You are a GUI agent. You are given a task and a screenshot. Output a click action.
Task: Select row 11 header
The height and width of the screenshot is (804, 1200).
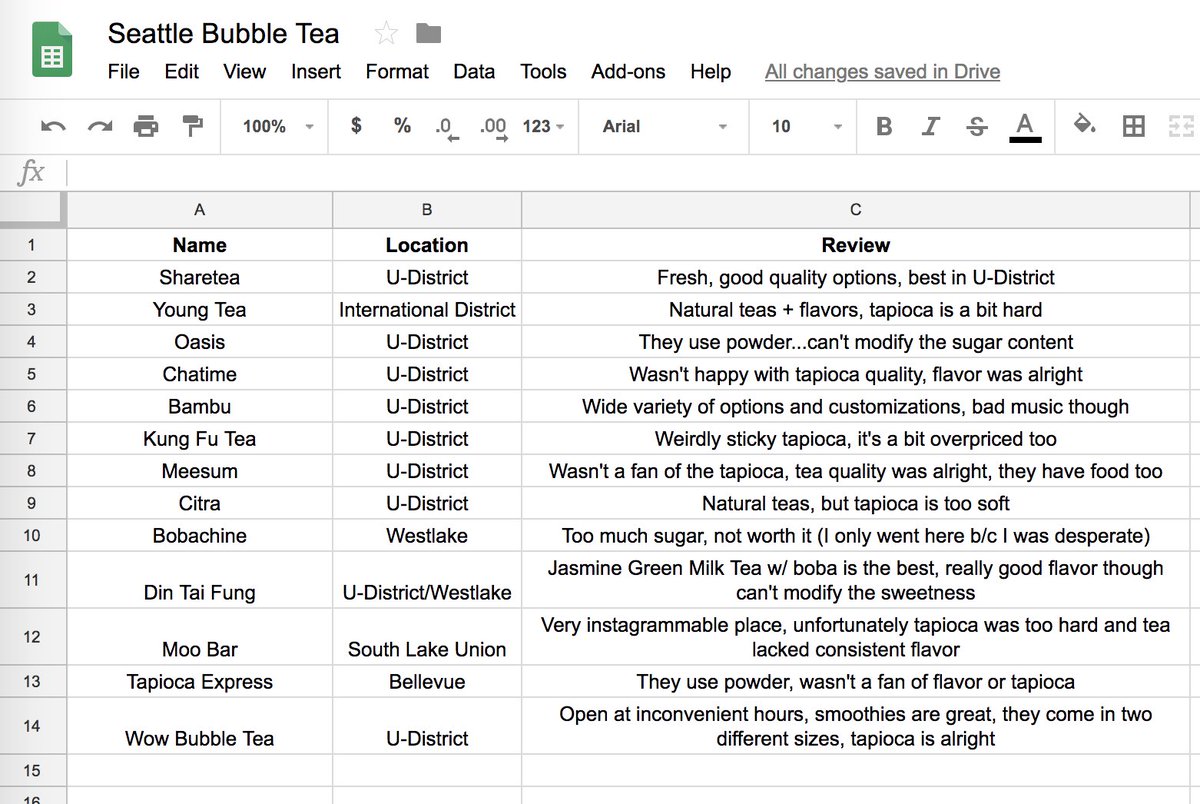[31, 580]
